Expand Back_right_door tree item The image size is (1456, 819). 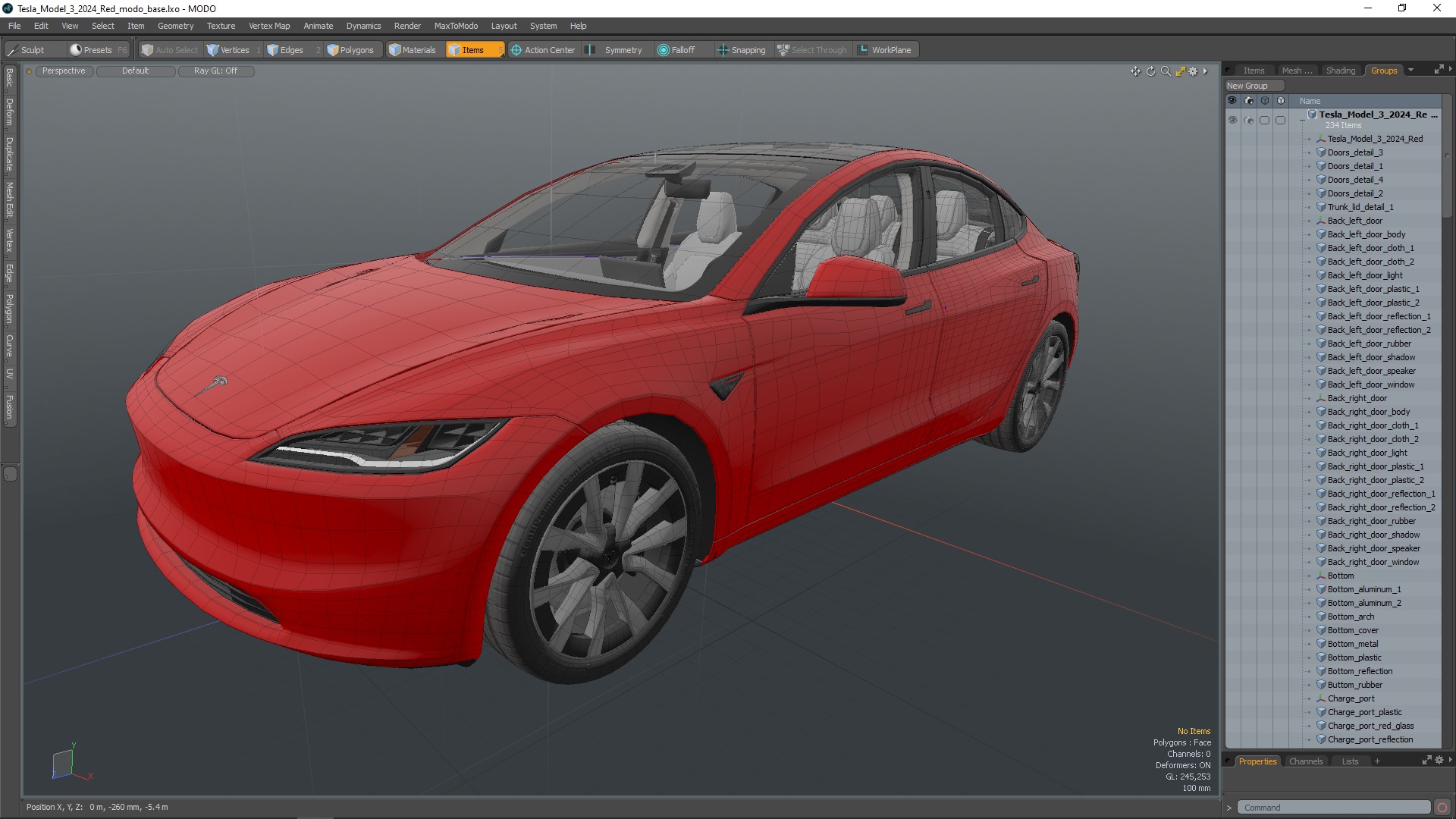click(x=1310, y=399)
